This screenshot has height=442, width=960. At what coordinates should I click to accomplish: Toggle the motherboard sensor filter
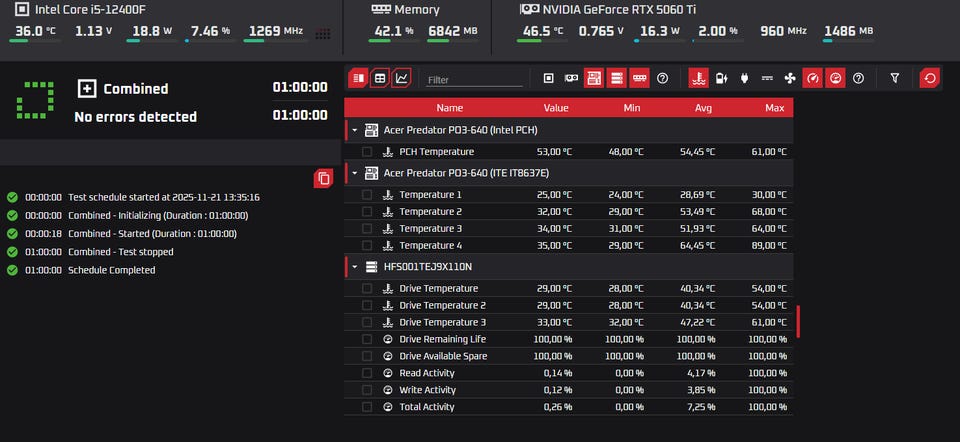[x=594, y=78]
